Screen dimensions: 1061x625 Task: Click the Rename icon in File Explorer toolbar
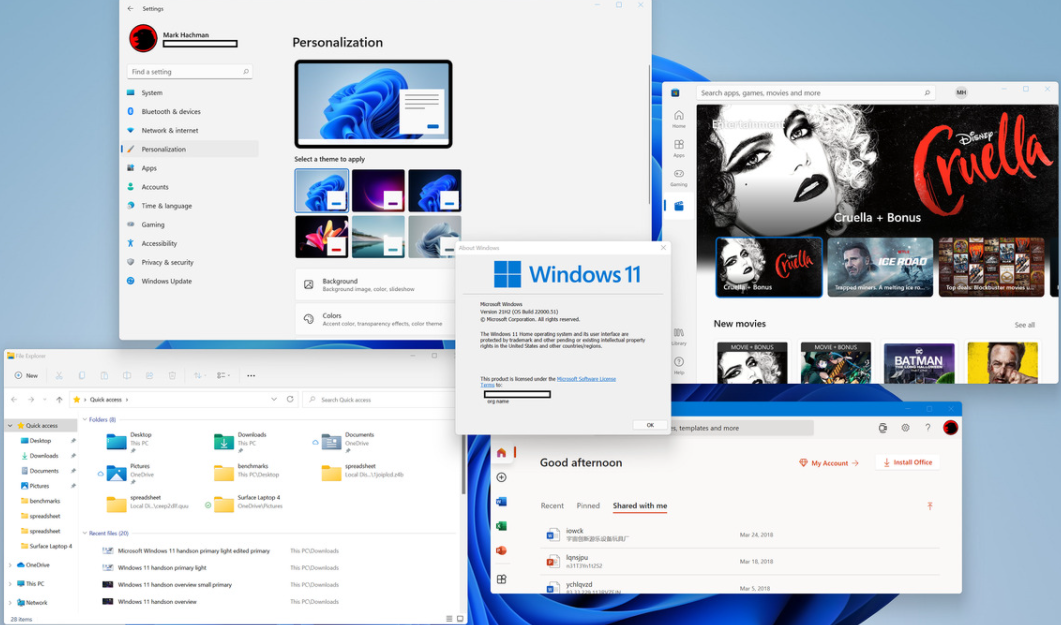(x=127, y=375)
